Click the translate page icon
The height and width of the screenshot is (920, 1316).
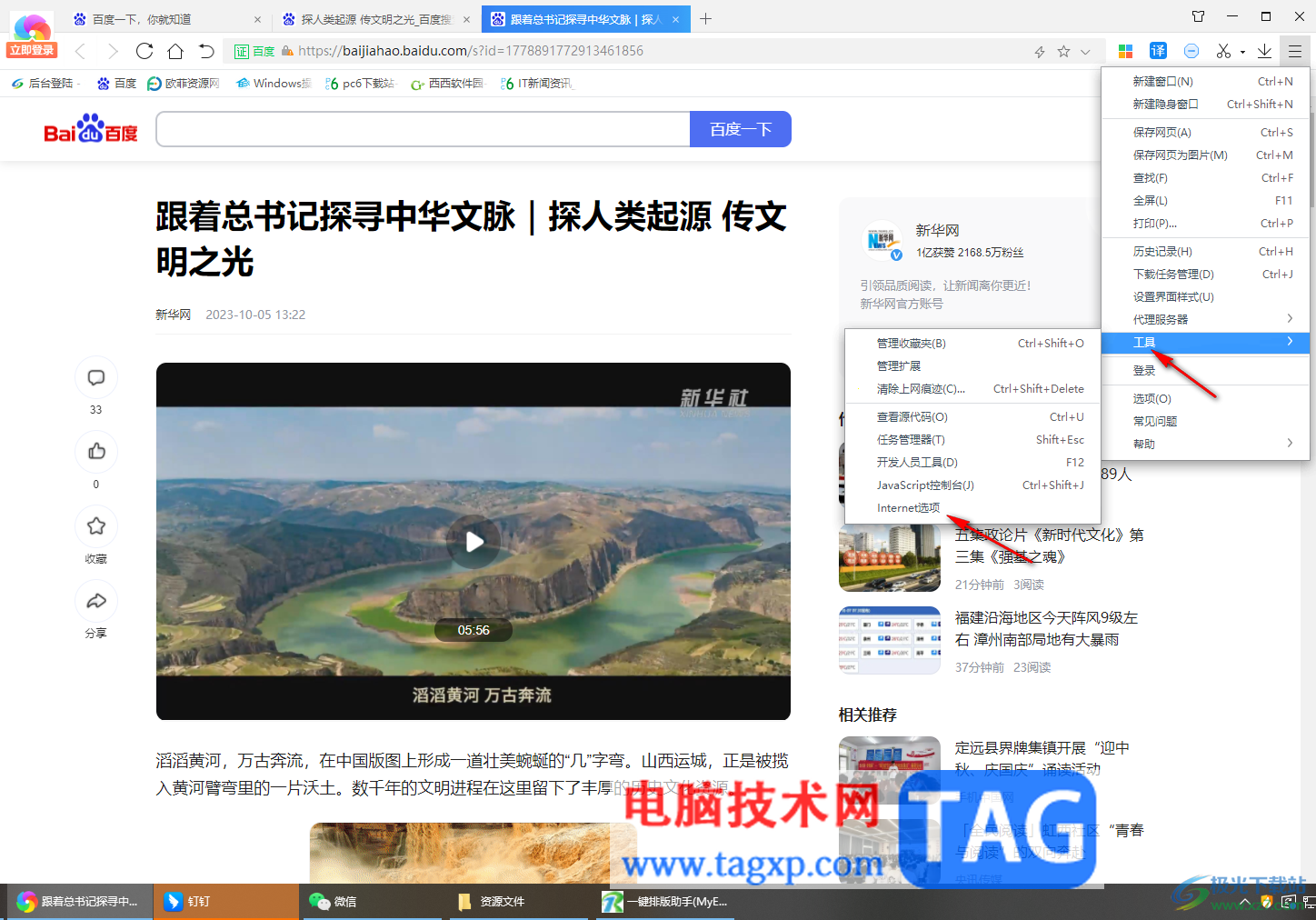[x=1158, y=51]
